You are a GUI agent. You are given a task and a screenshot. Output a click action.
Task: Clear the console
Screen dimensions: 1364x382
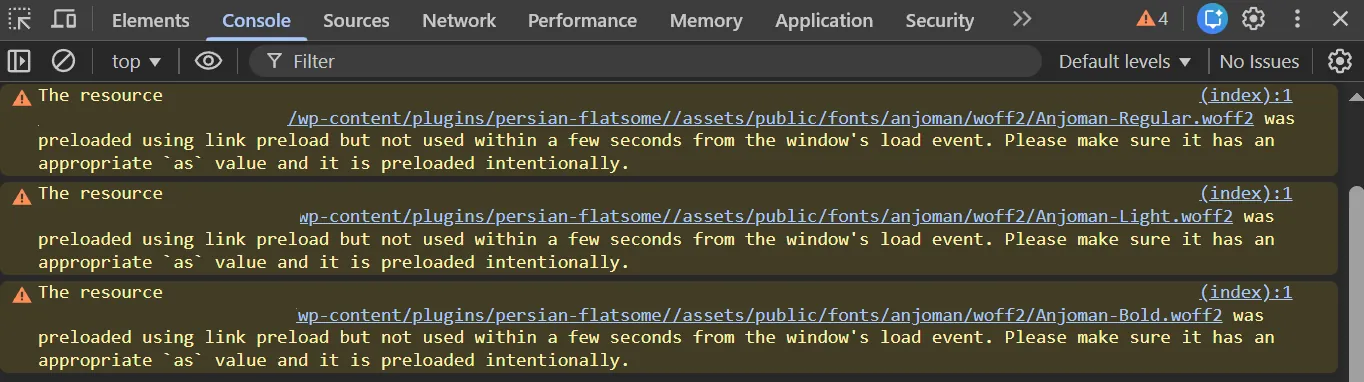pos(63,61)
